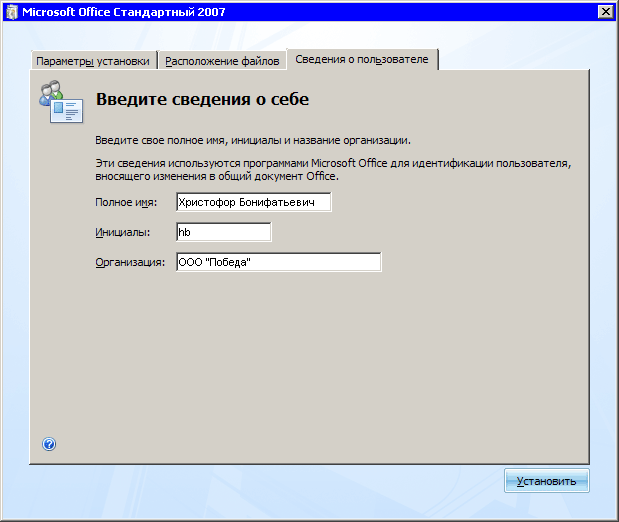
Task: Click the word "Победа" in the organization field
Action: (227, 262)
